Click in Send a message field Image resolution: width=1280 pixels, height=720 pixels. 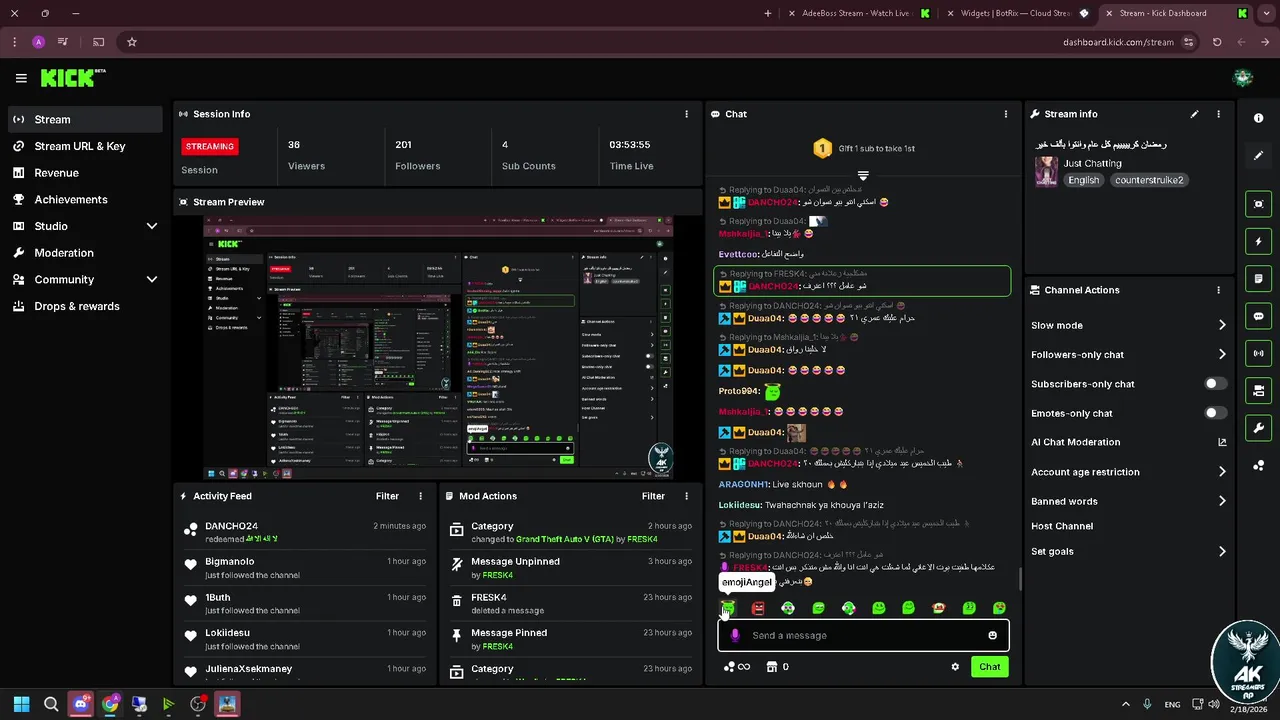(865, 635)
